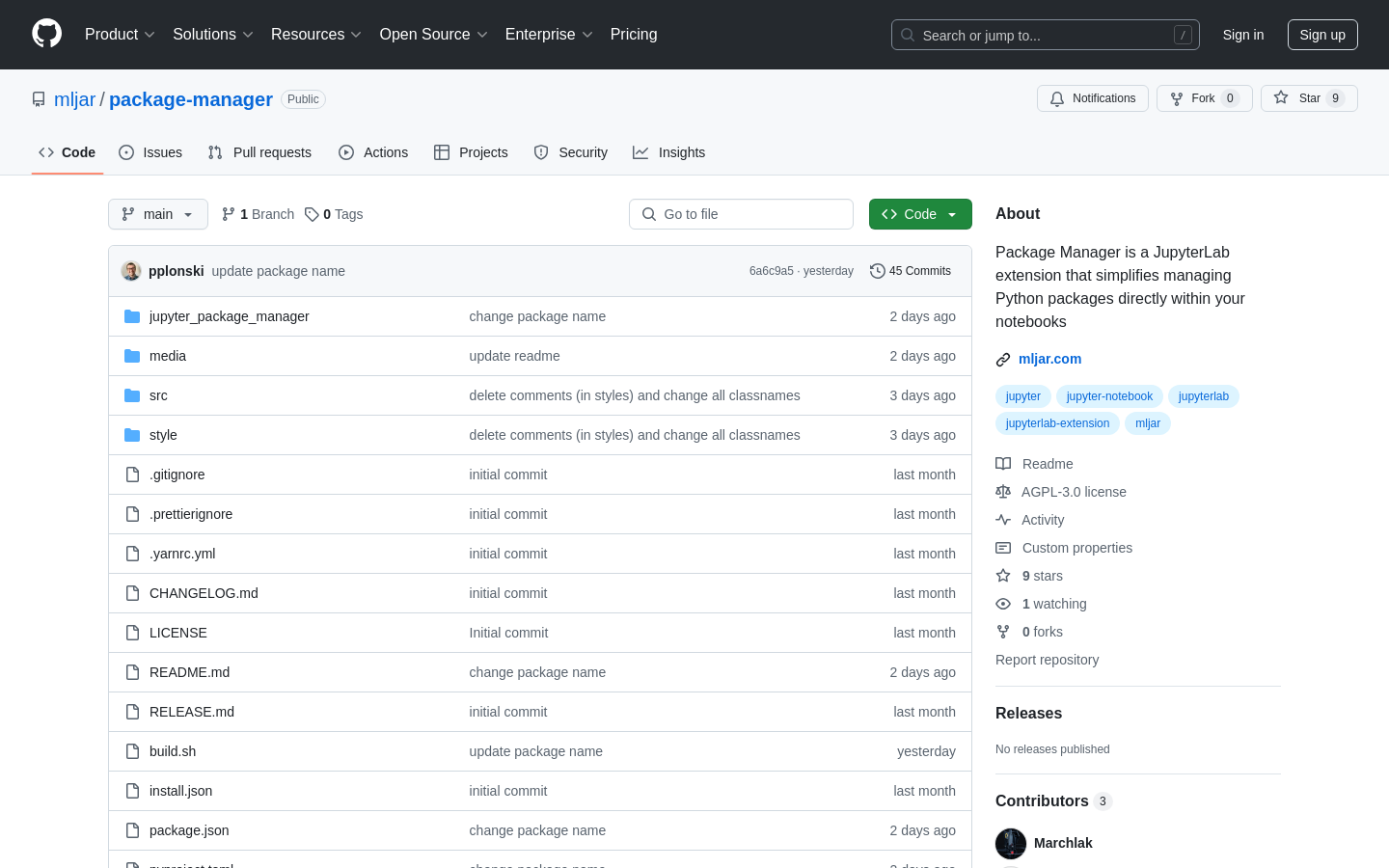Click the jupyter_package_manager folder icon

pyautogui.click(x=132, y=316)
